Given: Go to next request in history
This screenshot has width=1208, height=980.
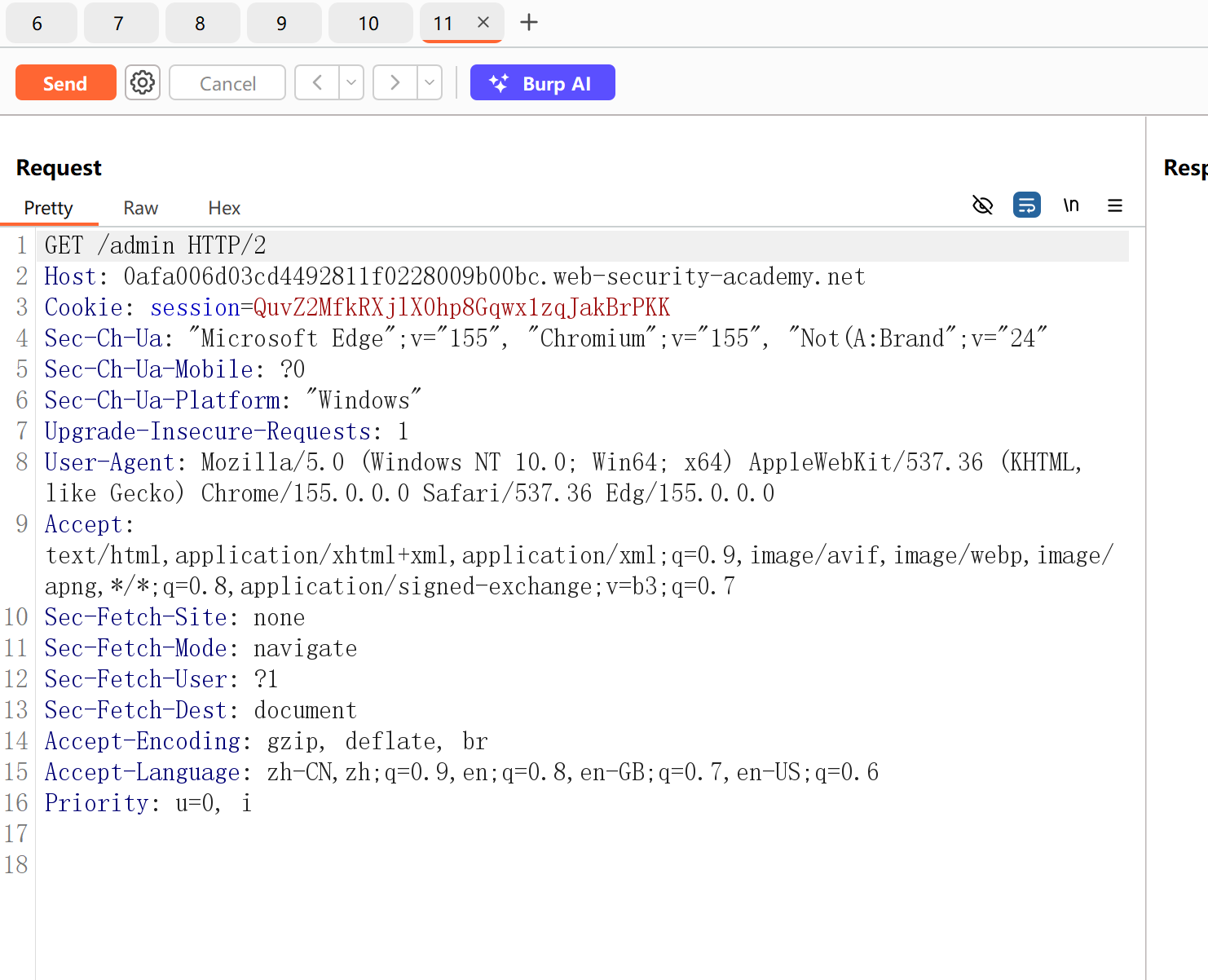Looking at the screenshot, I should [x=395, y=83].
